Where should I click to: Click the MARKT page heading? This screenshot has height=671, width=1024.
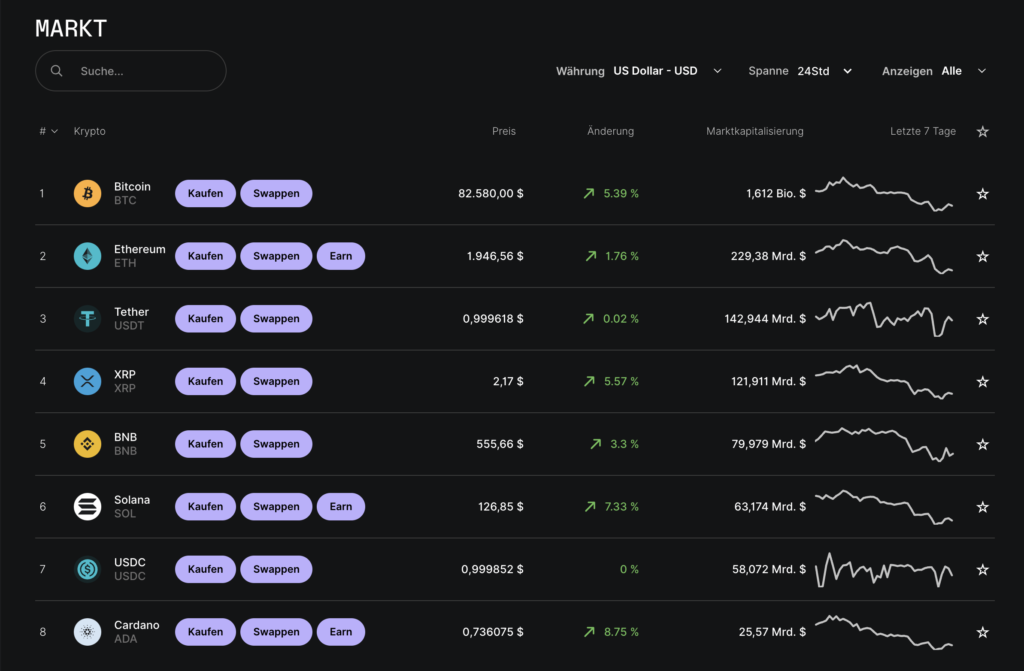71,28
